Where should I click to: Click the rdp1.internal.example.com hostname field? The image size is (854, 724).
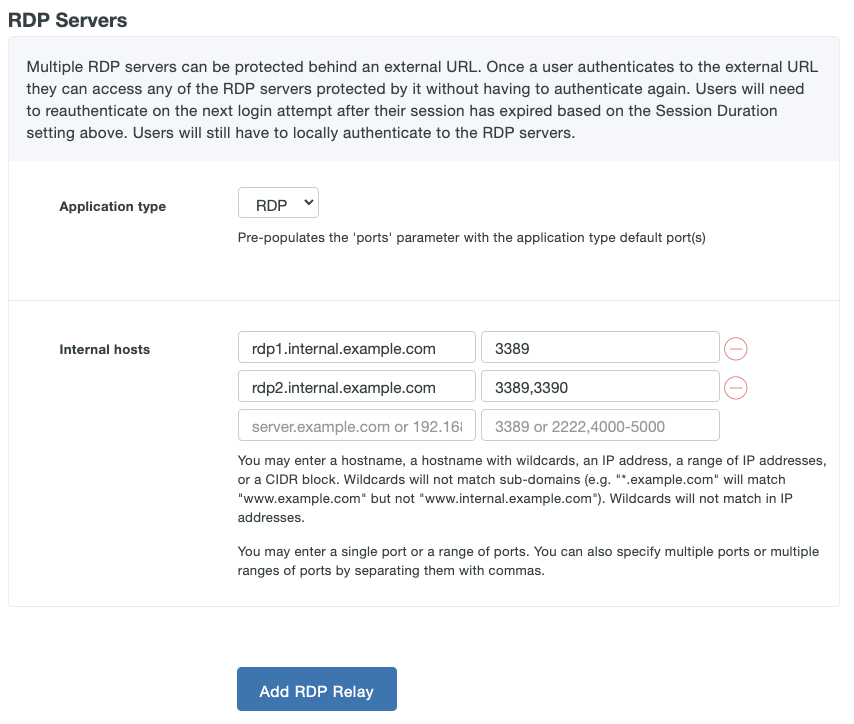point(355,347)
